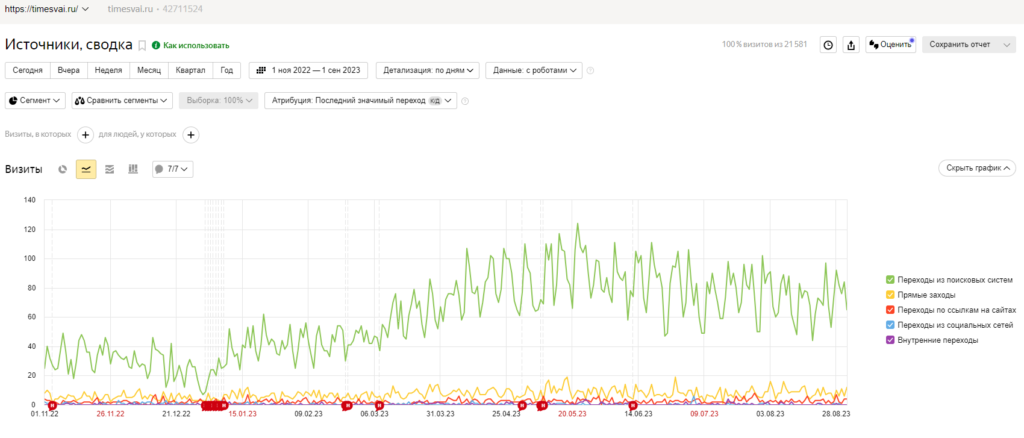This screenshot has height=438, width=1024.
Task: Open Детализация: по дням dropdown
Action: point(428,70)
